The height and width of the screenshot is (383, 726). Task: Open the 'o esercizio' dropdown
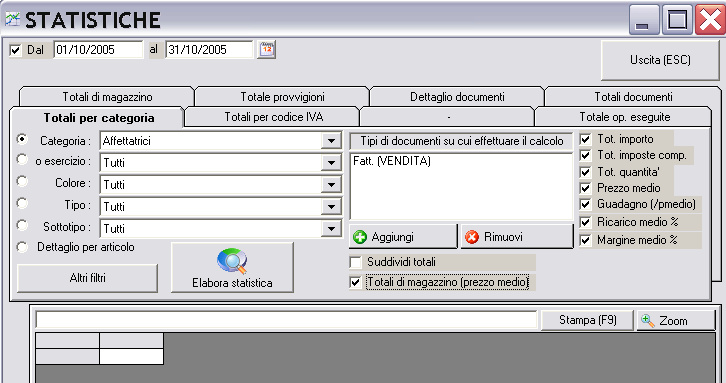click(x=331, y=163)
